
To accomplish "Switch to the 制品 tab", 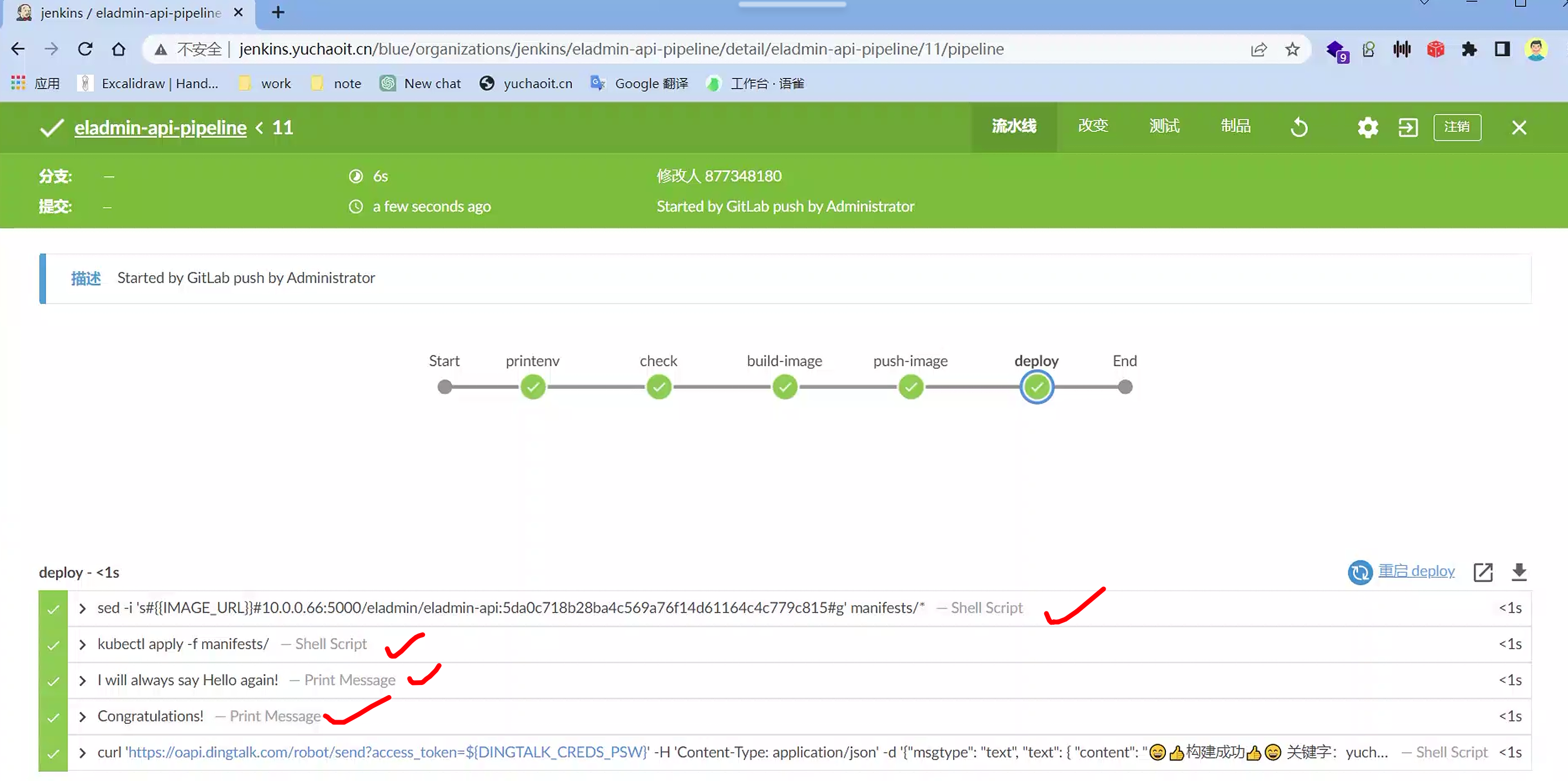I will click(1235, 126).
